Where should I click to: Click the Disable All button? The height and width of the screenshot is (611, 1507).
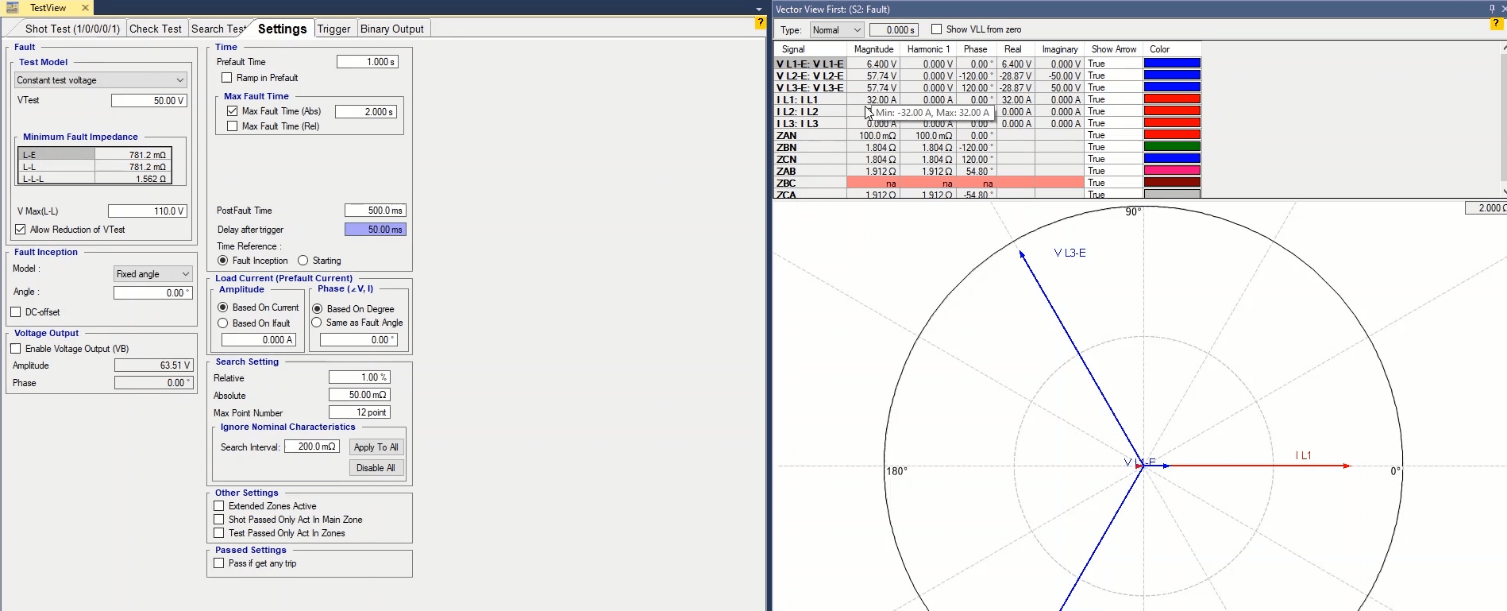click(376, 467)
